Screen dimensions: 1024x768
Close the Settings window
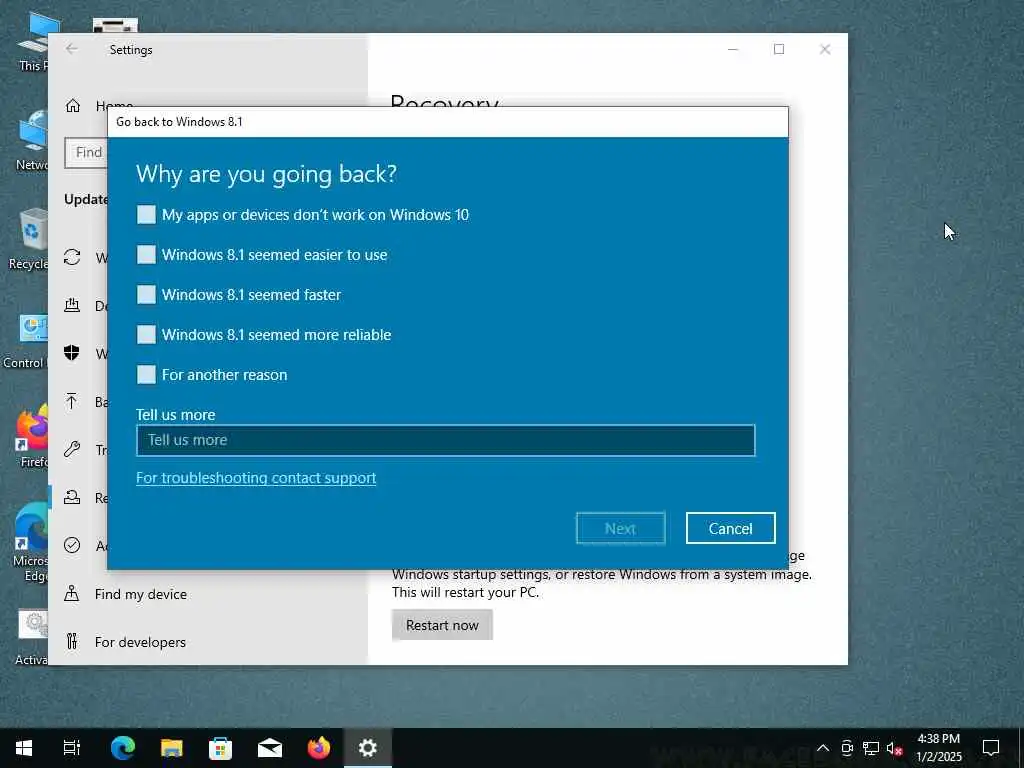(x=825, y=49)
